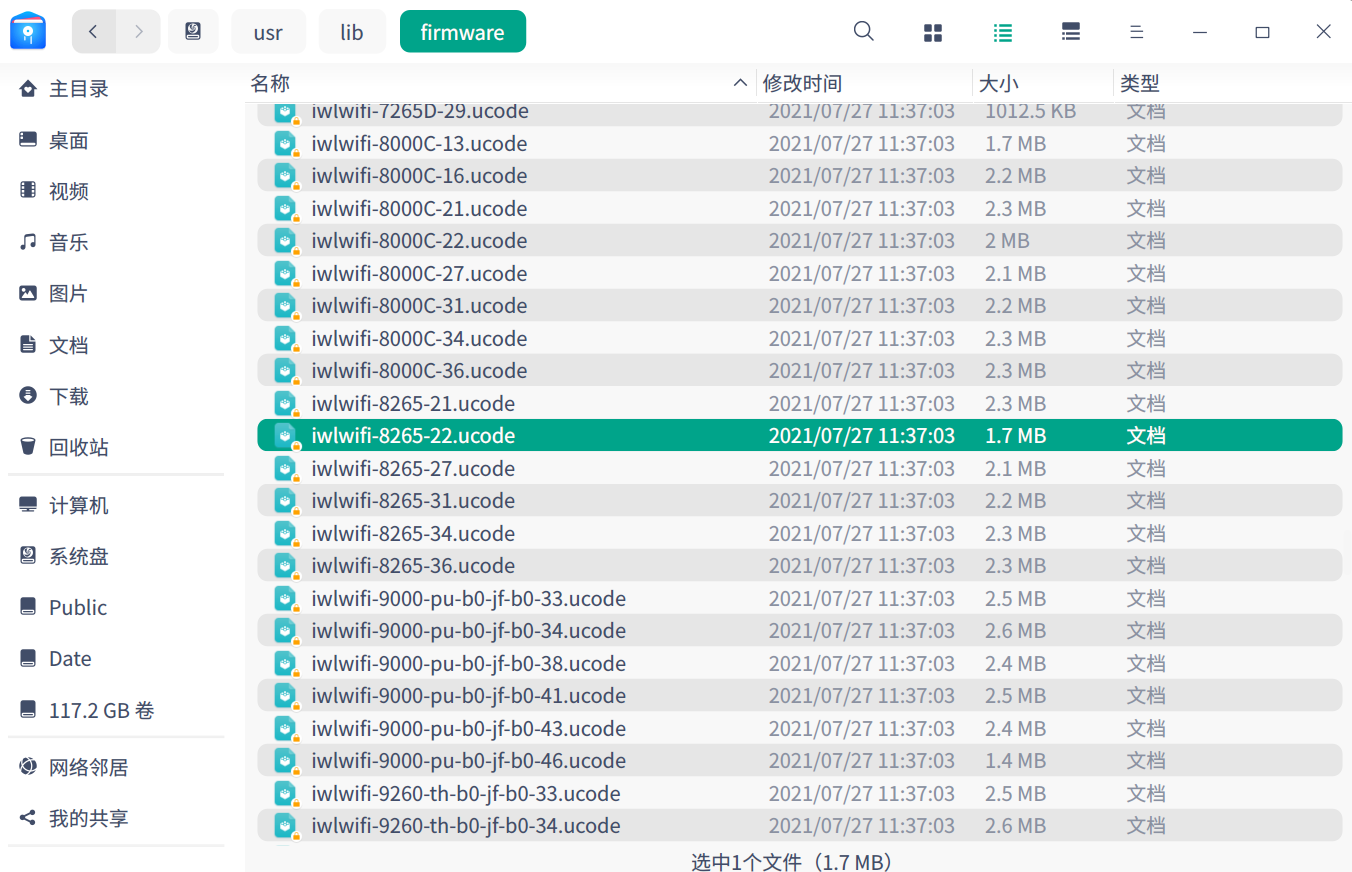Sort files by 名称 column header
The width and height of the screenshot is (1352, 872).
[500, 83]
